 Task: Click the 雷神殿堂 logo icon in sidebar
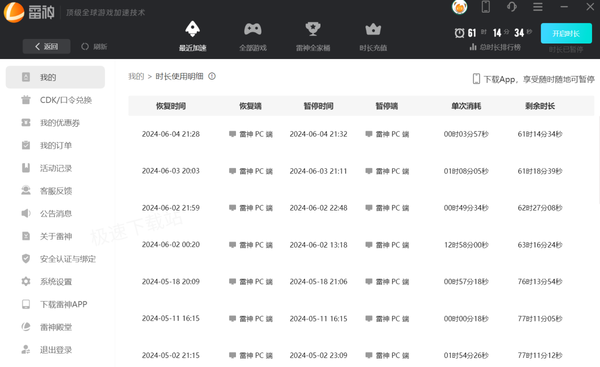click(26, 327)
